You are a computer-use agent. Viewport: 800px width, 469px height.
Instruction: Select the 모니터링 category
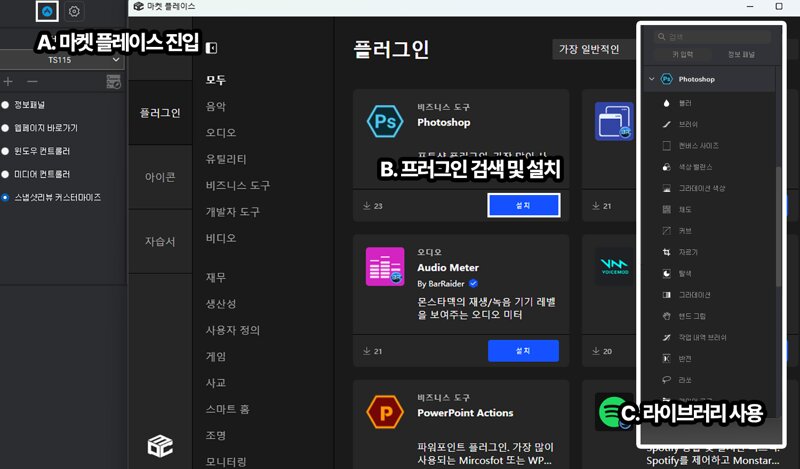point(226,462)
